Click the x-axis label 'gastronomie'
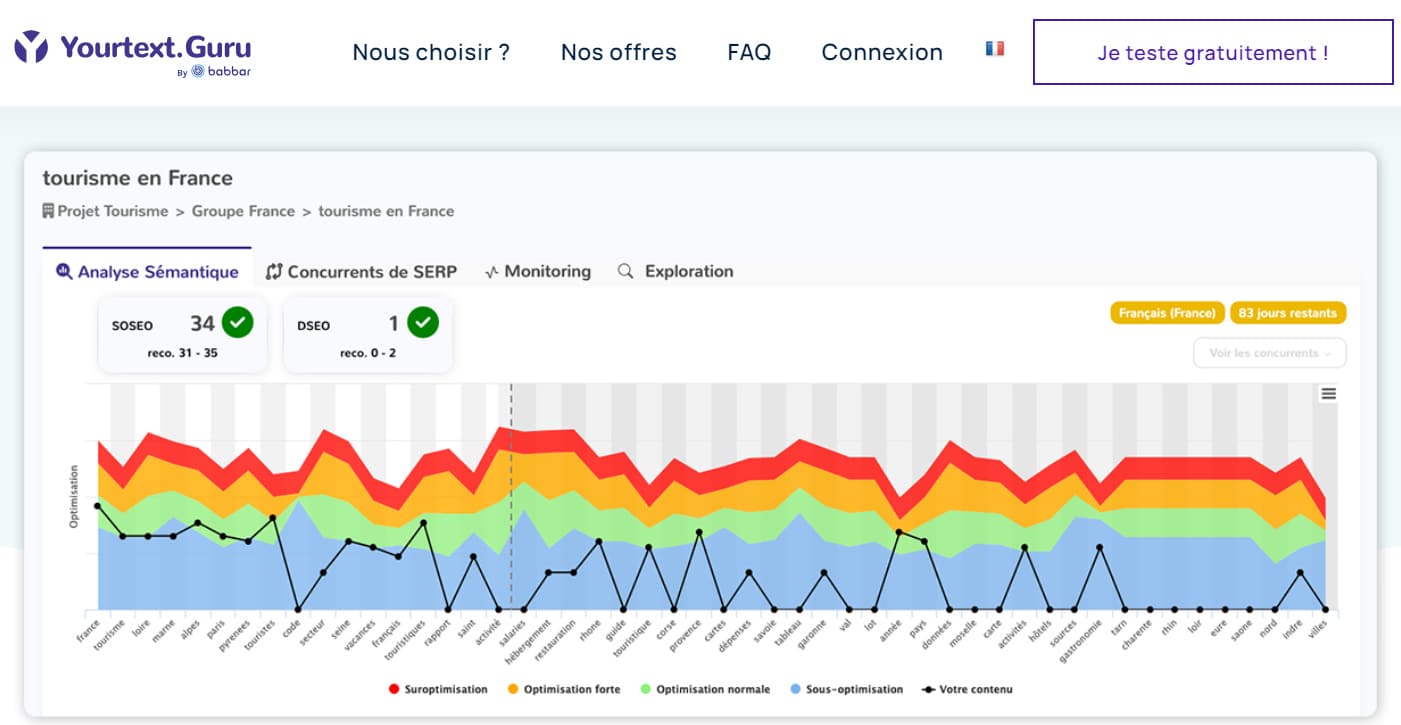 click(1083, 640)
